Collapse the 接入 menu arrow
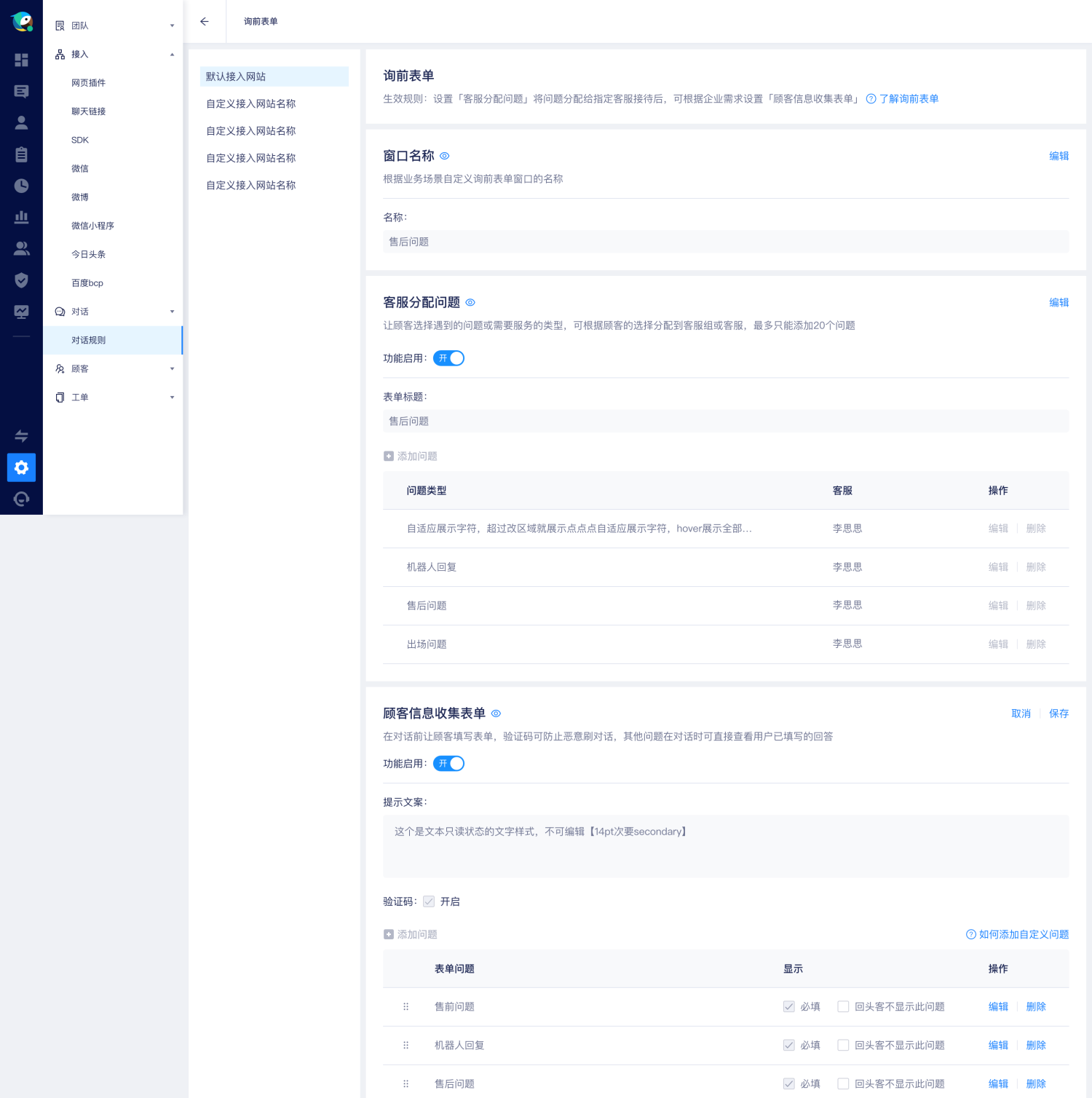The height and width of the screenshot is (1098, 1092). [x=173, y=54]
